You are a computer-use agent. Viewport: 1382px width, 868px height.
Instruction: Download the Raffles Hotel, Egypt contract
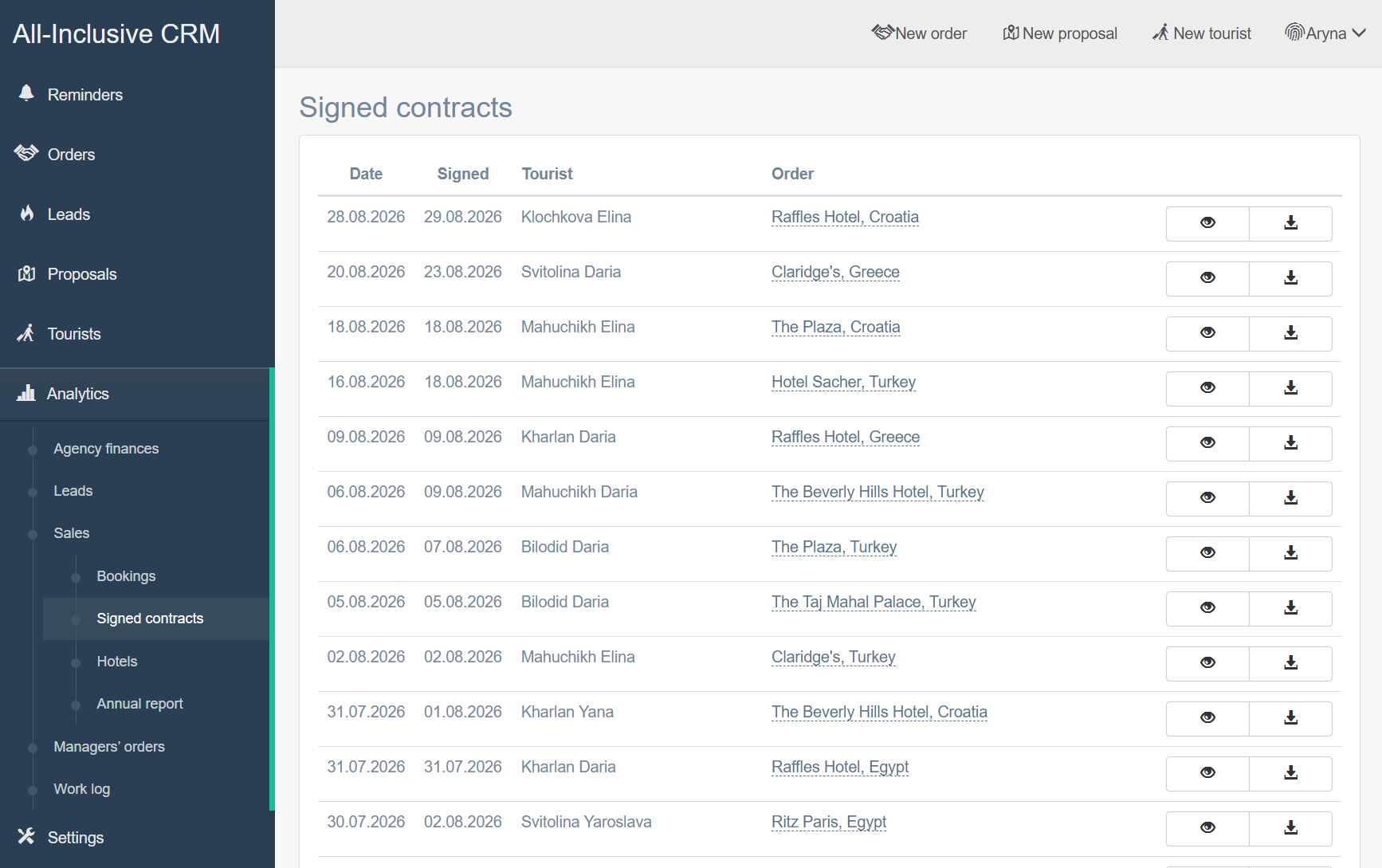click(1290, 773)
